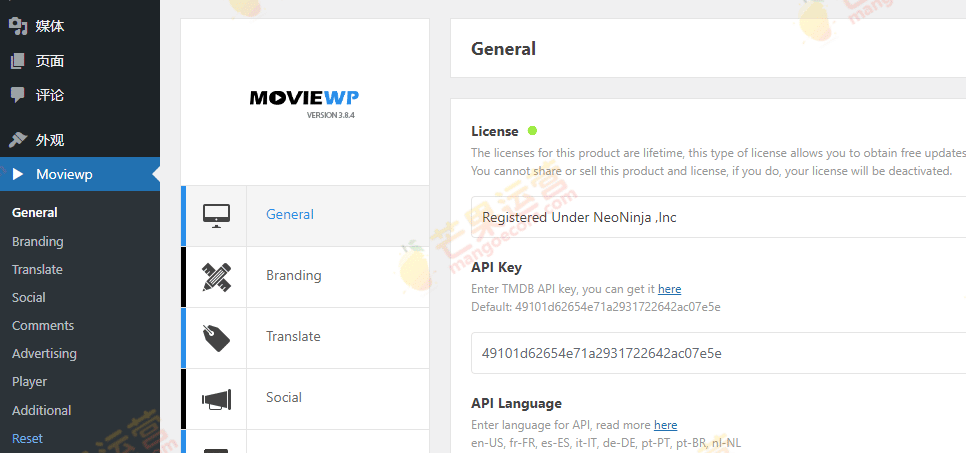The image size is (966, 453).
Task: Click the pages icon beside 页面
Action: click(18, 61)
